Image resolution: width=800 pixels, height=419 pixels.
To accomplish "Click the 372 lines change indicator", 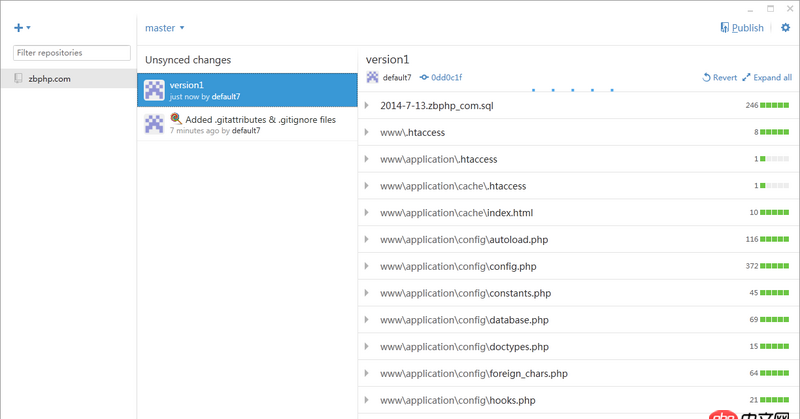I will click(x=767, y=266).
